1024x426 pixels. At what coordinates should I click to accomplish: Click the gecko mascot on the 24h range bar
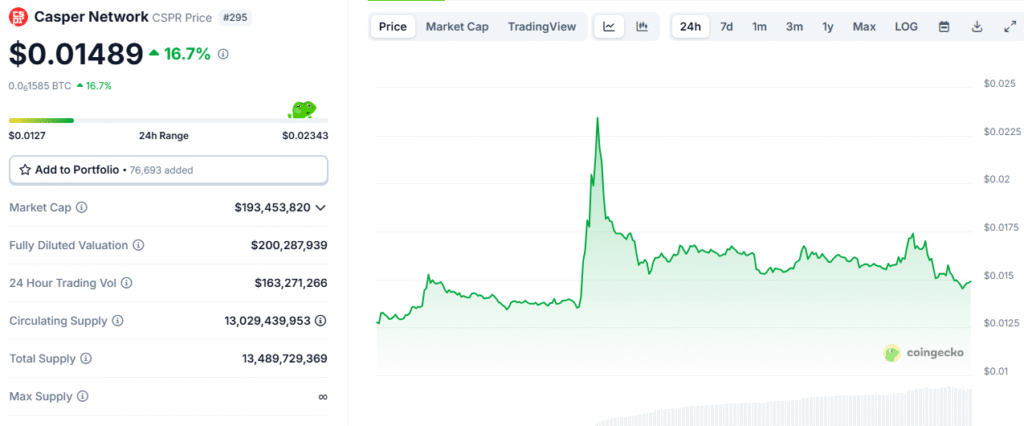point(302,110)
